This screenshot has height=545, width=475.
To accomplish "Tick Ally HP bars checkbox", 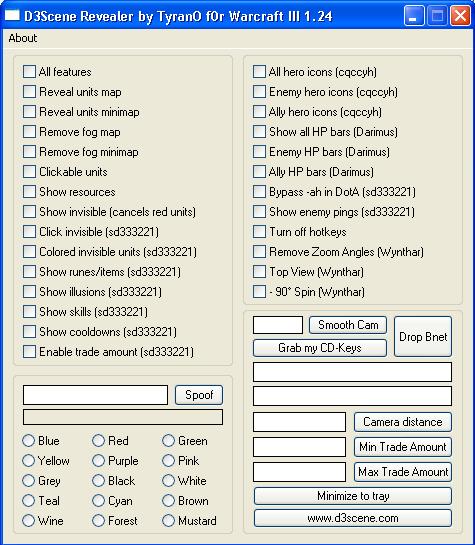I will click(x=260, y=172).
